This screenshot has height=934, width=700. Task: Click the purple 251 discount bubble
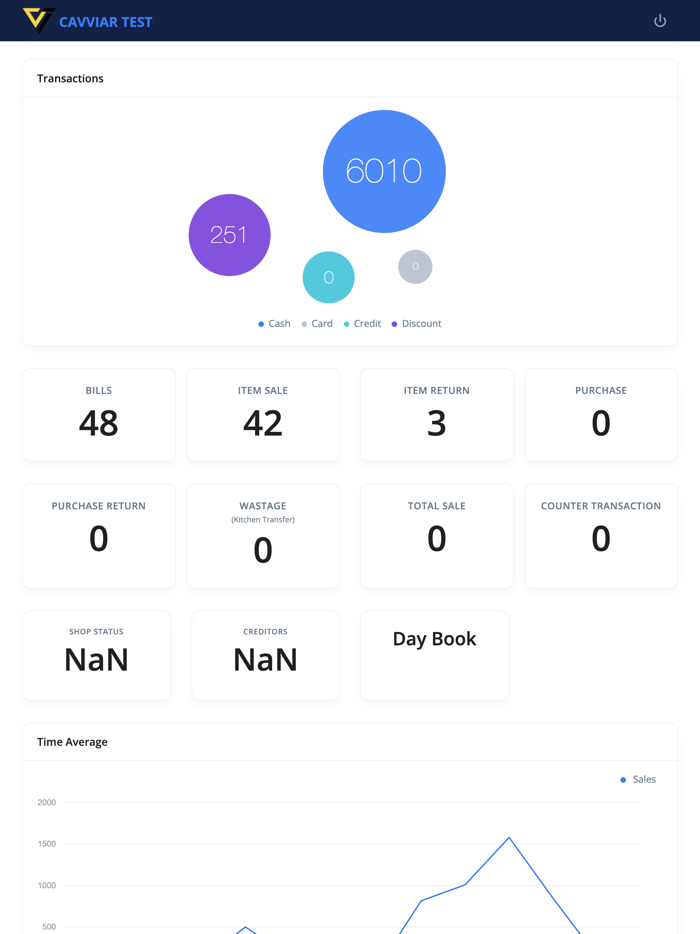tap(229, 235)
